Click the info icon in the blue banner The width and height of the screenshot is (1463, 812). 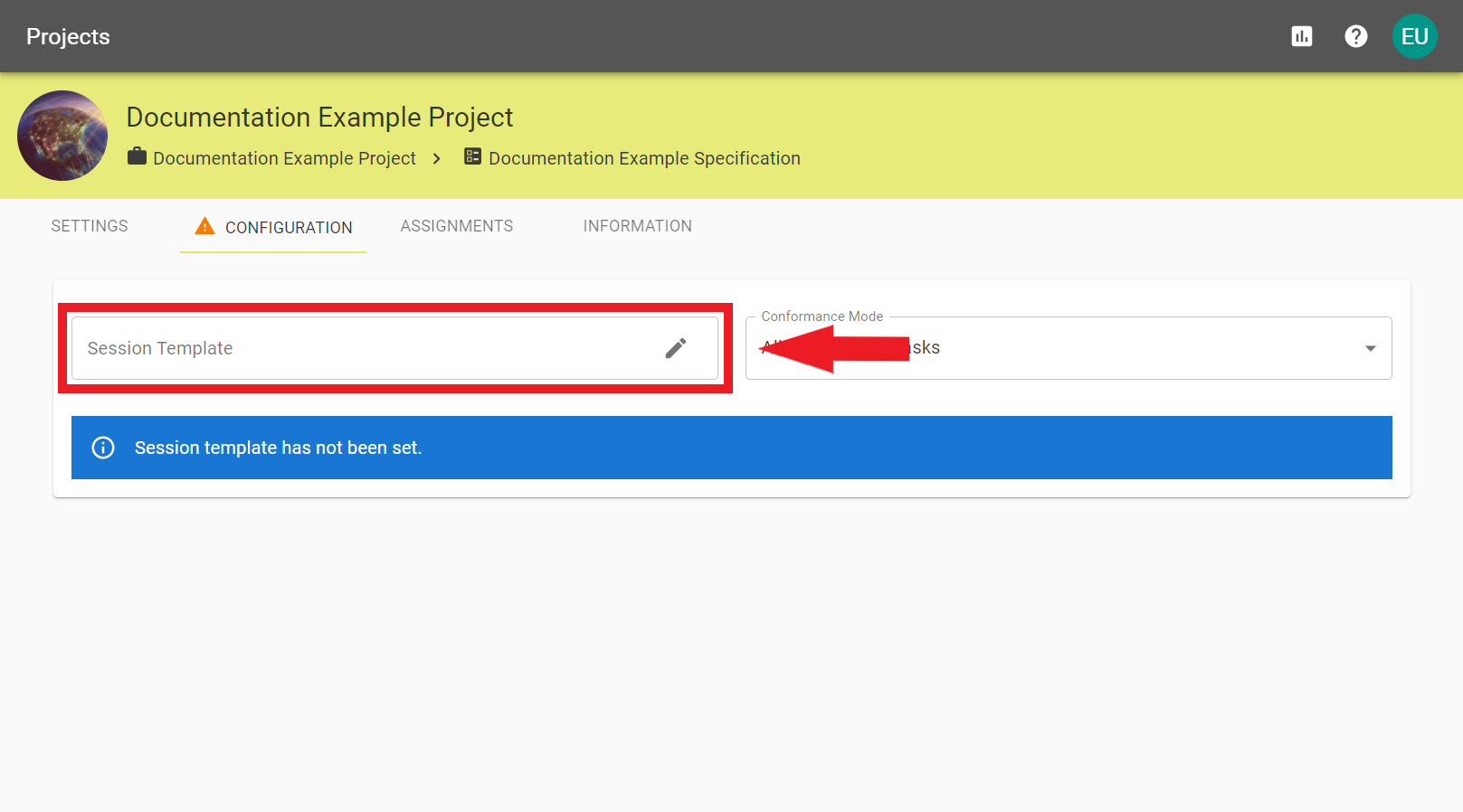(x=103, y=448)
